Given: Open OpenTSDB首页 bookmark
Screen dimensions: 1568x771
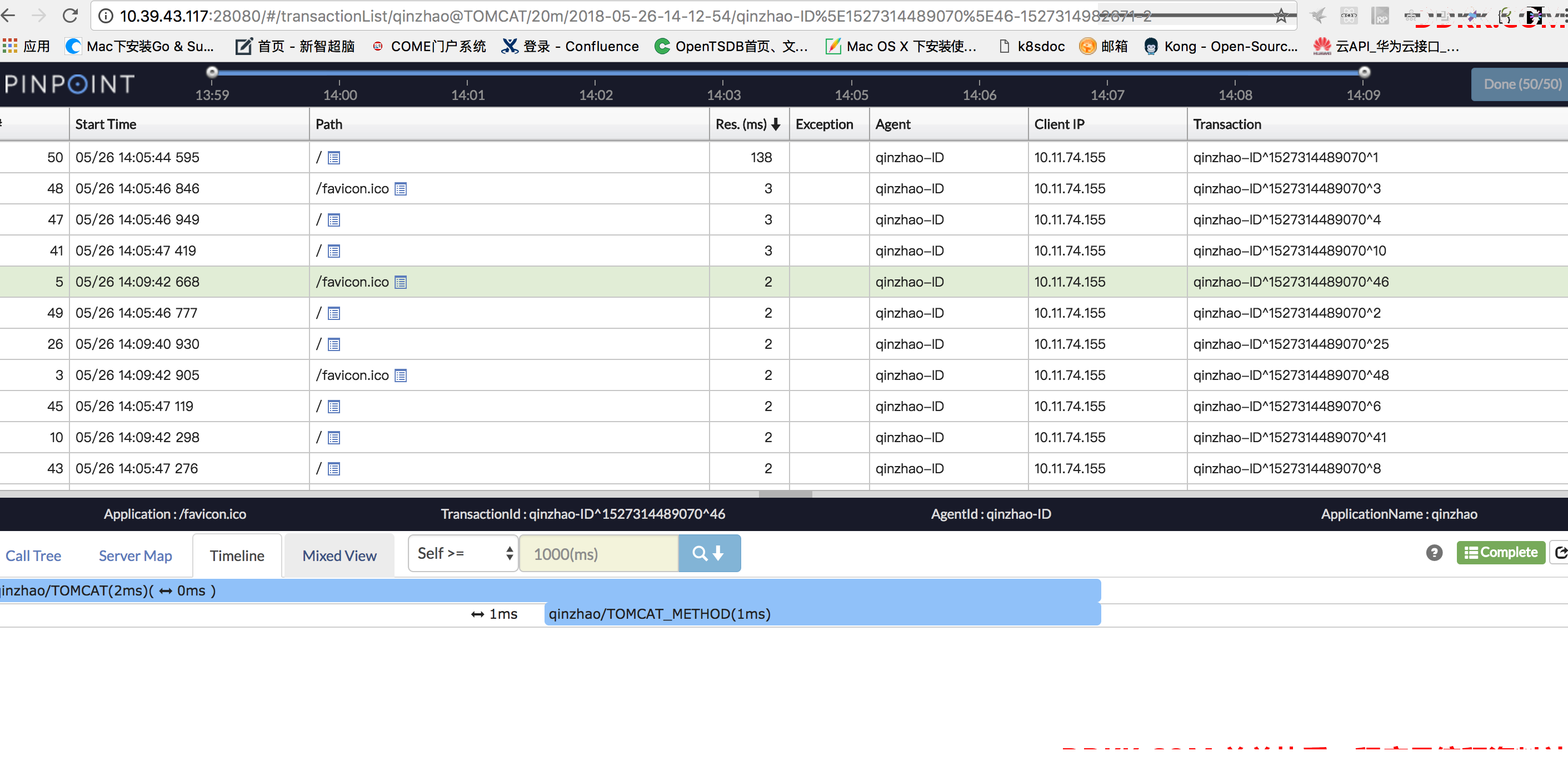Looking at the screenshot, I should click(x=731, y=46).
